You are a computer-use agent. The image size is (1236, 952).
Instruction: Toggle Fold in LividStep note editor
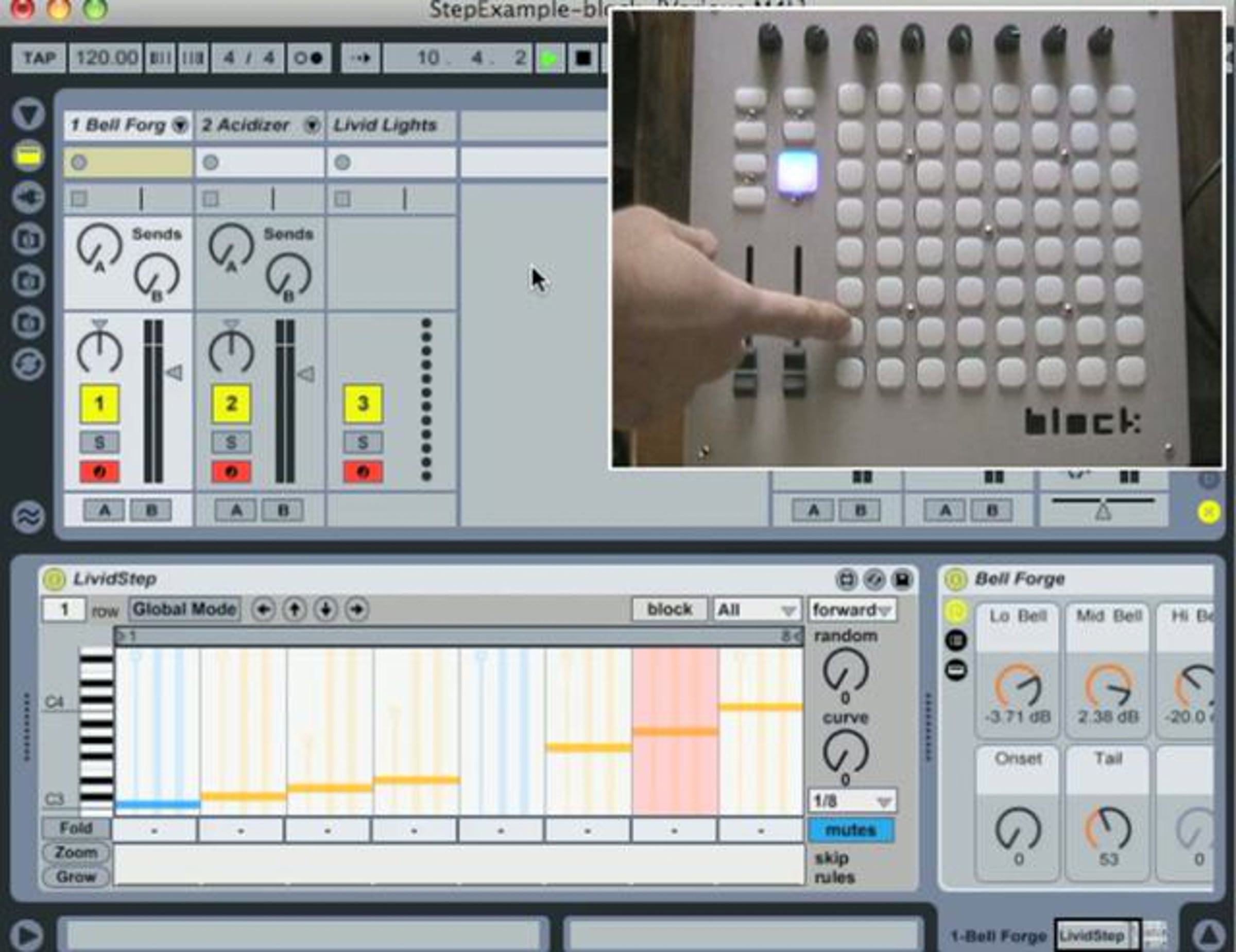[x=76, y=828]
